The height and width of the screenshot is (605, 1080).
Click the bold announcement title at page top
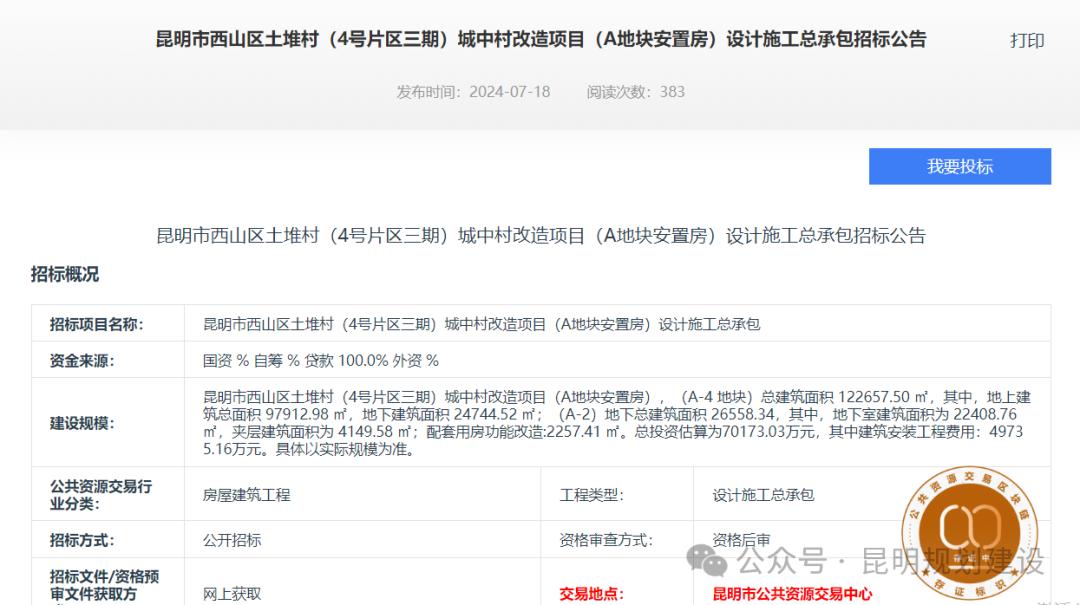point(541,39)
